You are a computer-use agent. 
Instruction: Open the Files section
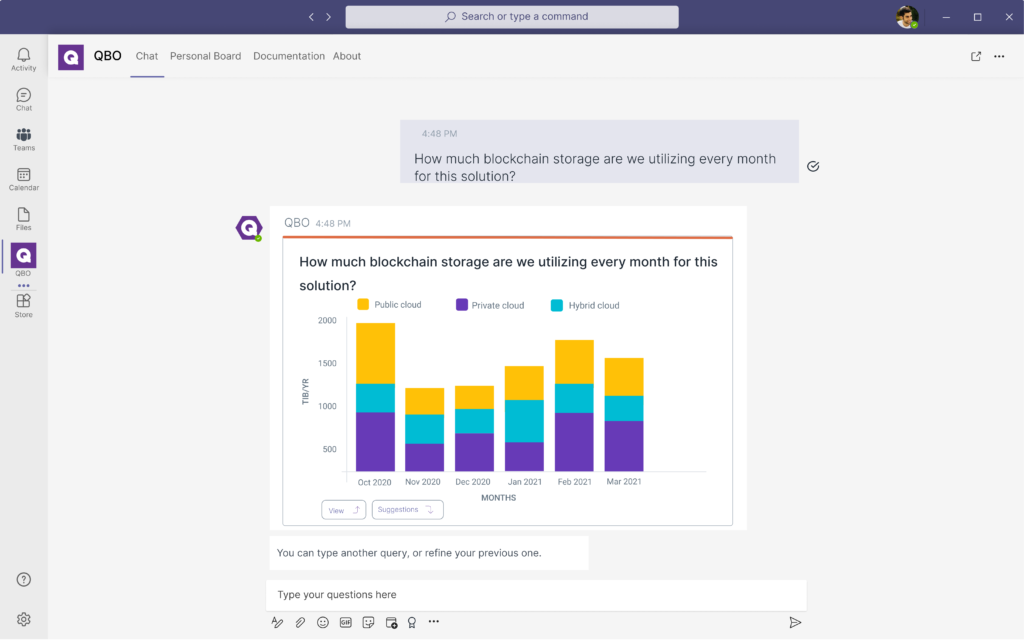(24, 219)
